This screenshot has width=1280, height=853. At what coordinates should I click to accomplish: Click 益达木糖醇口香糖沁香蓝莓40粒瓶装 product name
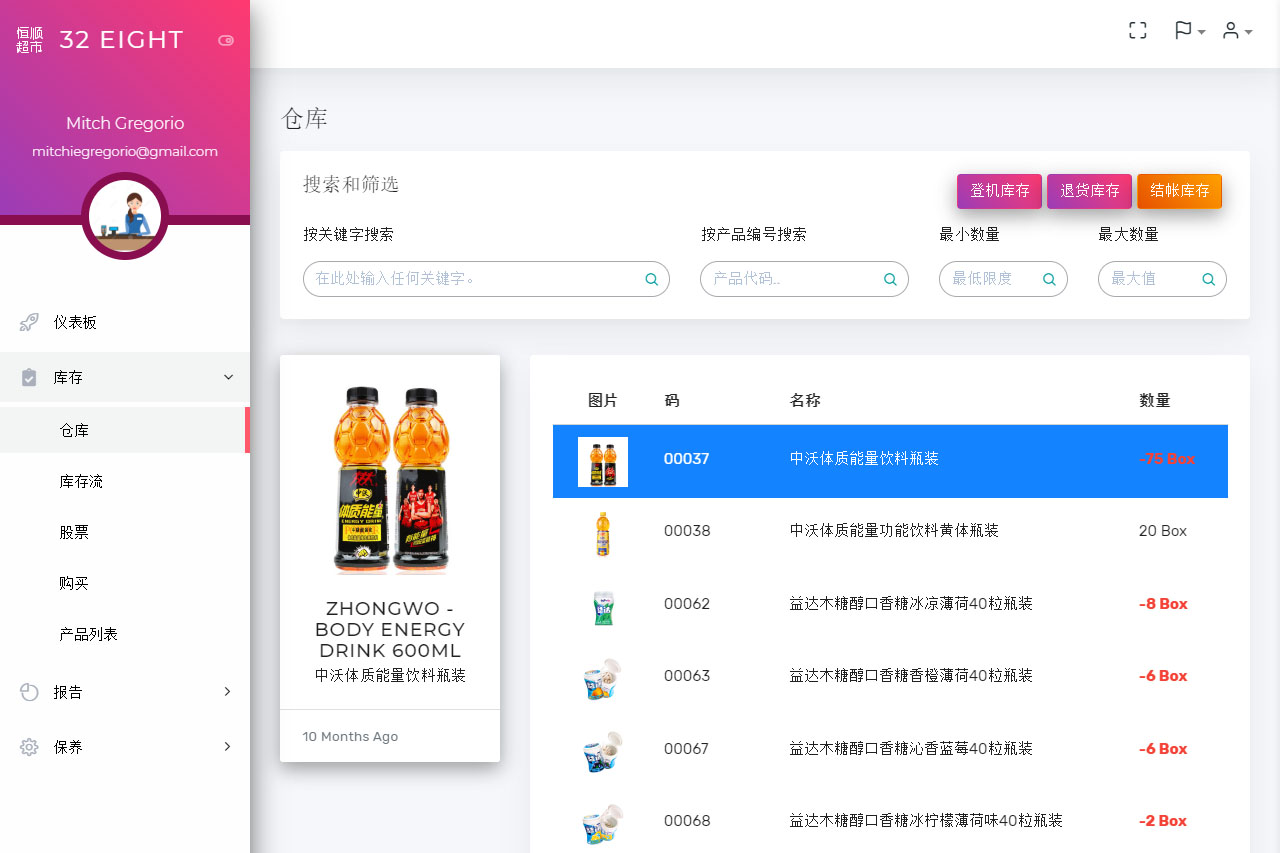(x=911, y=749)
